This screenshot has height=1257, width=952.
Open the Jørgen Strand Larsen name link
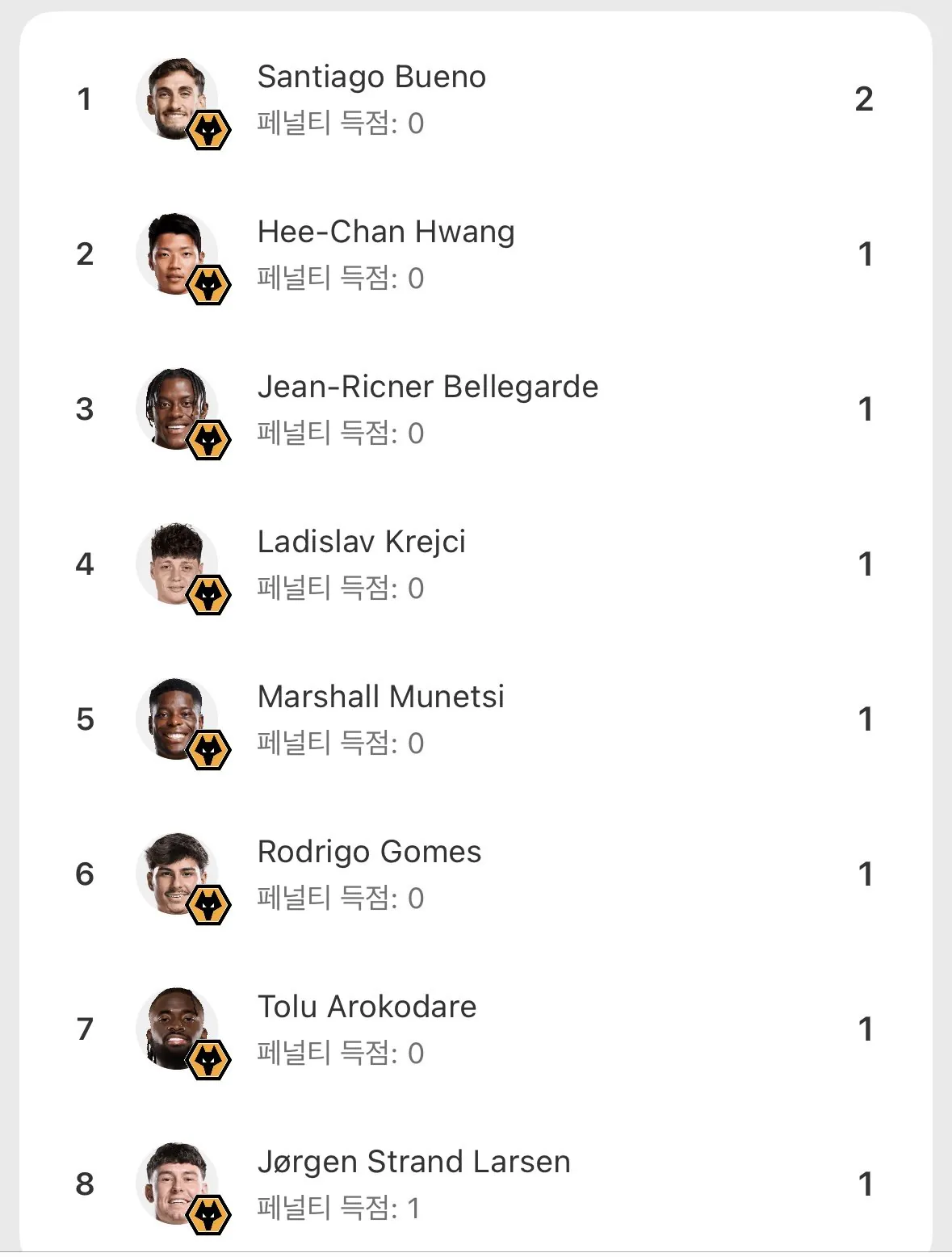(x=413, y=1162)
